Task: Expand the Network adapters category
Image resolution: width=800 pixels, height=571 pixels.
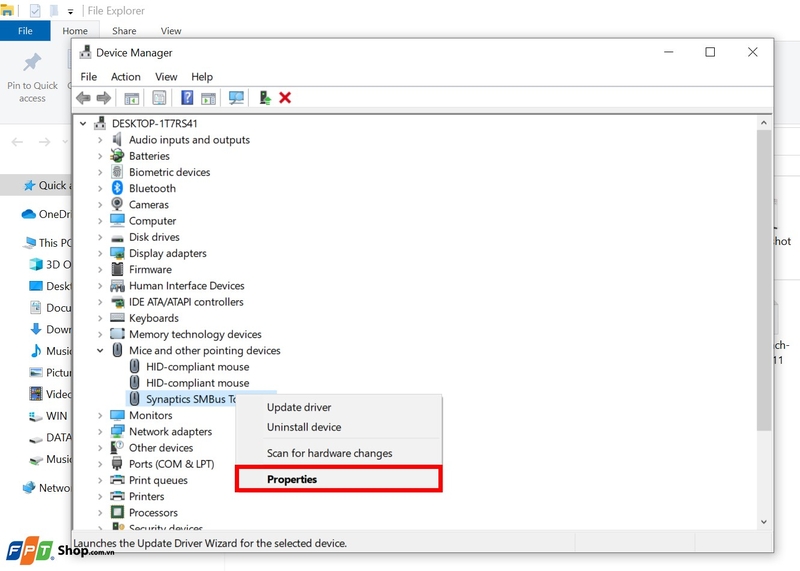Action: [x=100, y=432]
